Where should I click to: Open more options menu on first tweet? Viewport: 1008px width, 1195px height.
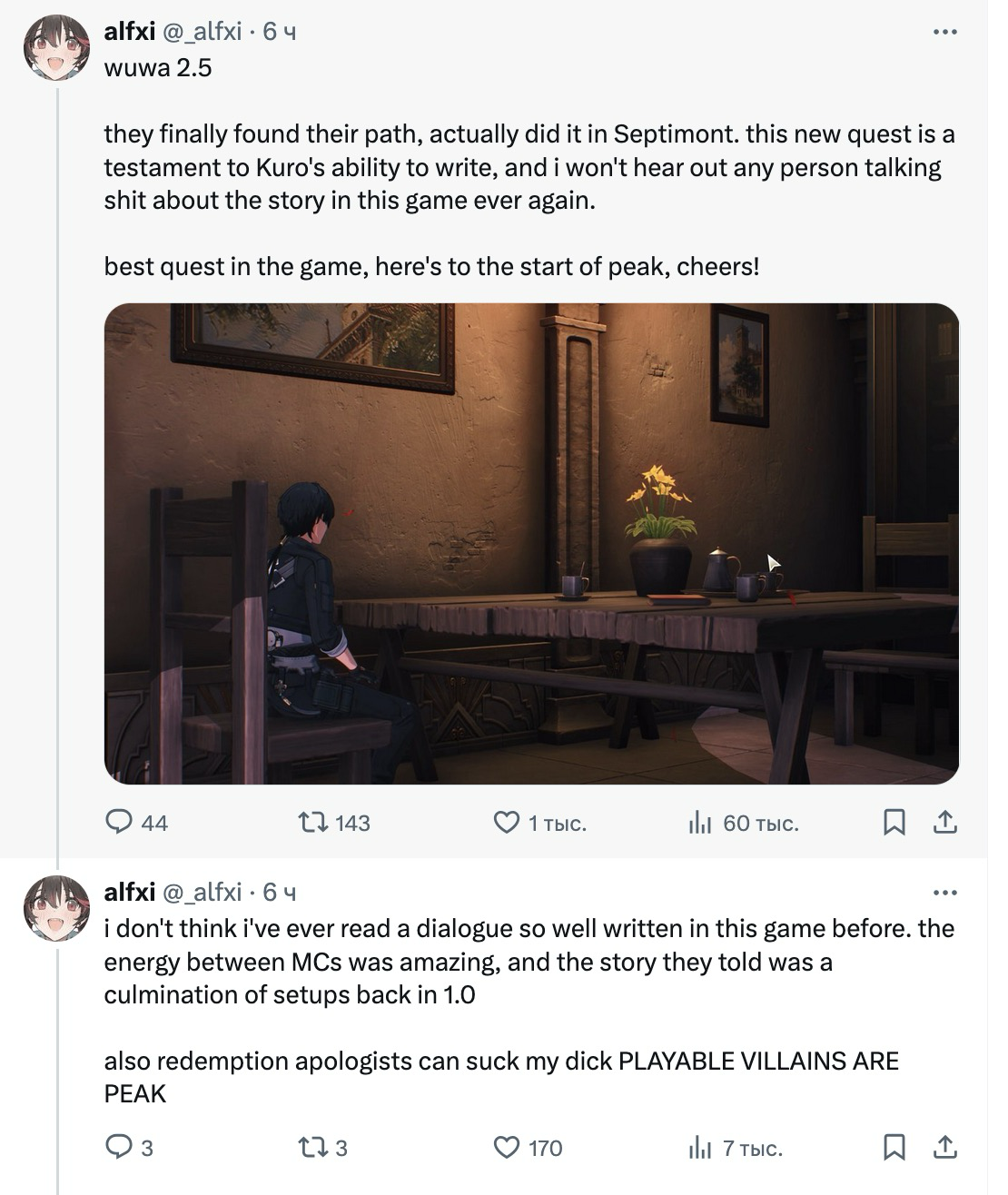[x=945, y=33]
